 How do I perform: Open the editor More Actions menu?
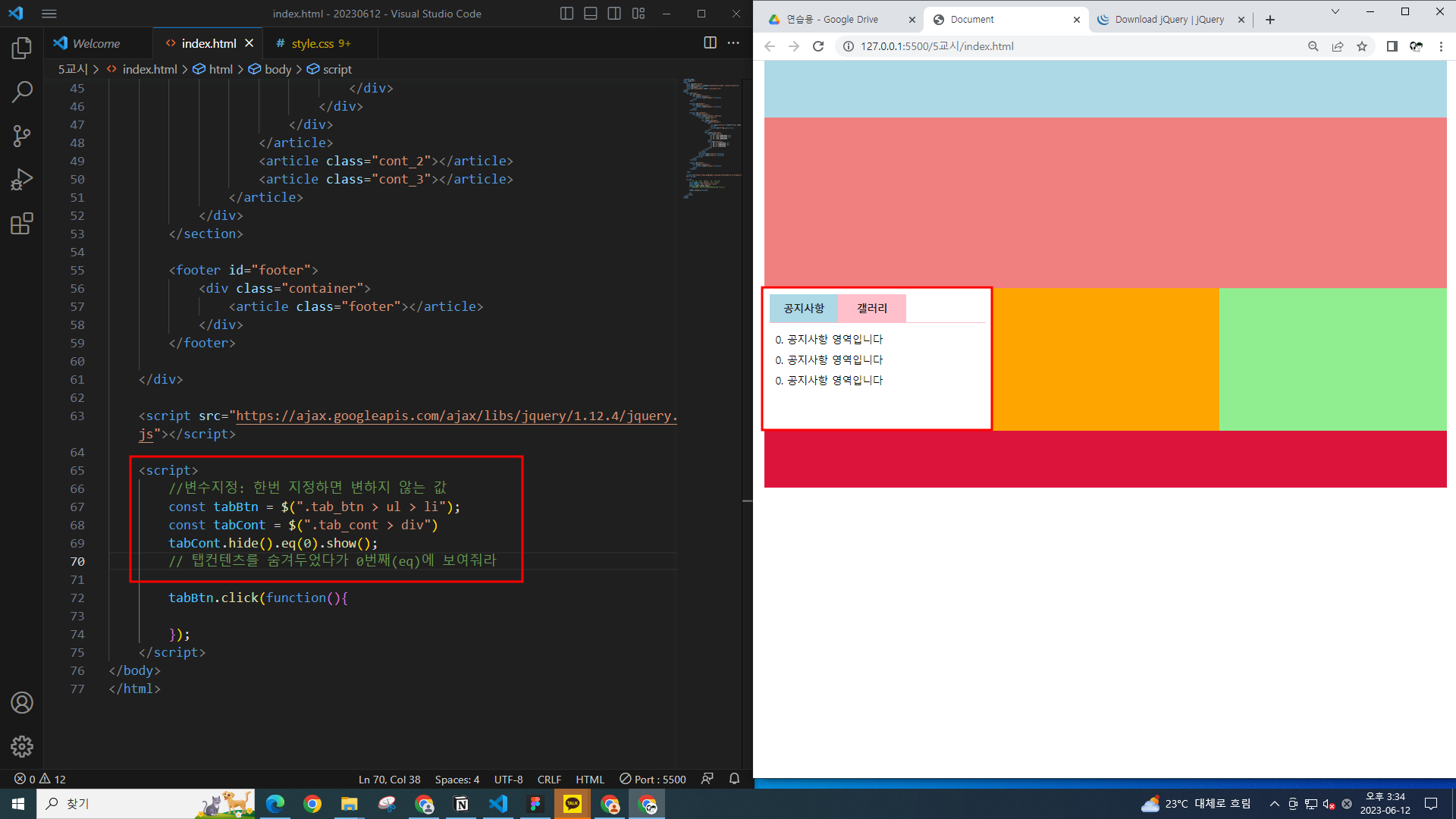point(733,43)
